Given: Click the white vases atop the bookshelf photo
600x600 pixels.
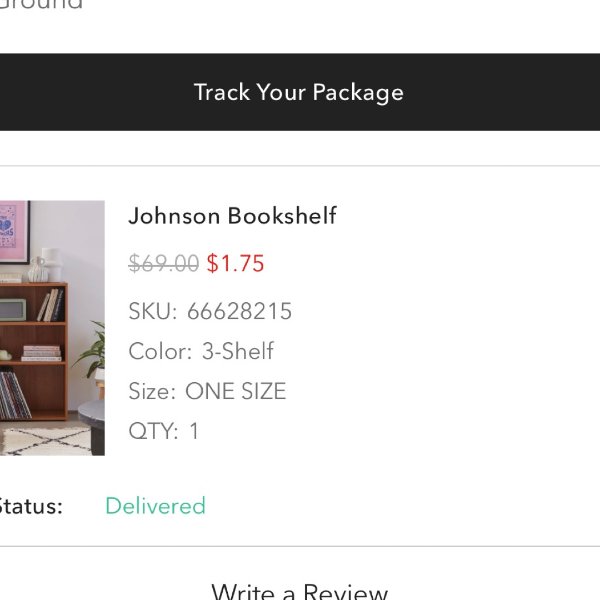Looking at the screenshot, I should 45,265.
